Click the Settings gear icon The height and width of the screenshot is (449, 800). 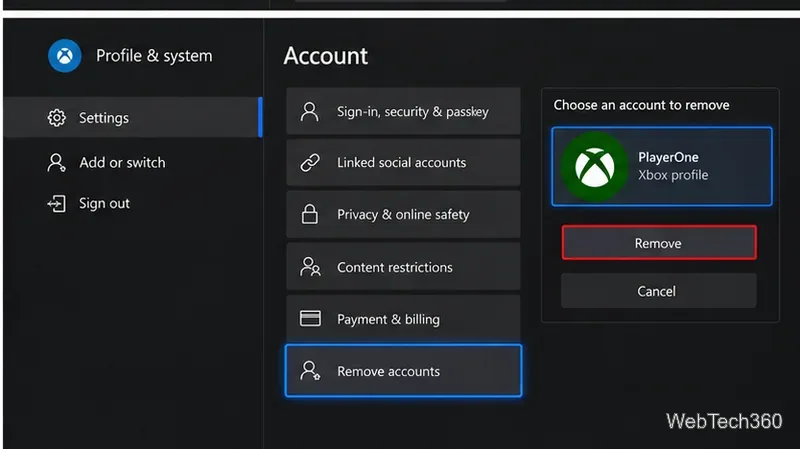57,118
